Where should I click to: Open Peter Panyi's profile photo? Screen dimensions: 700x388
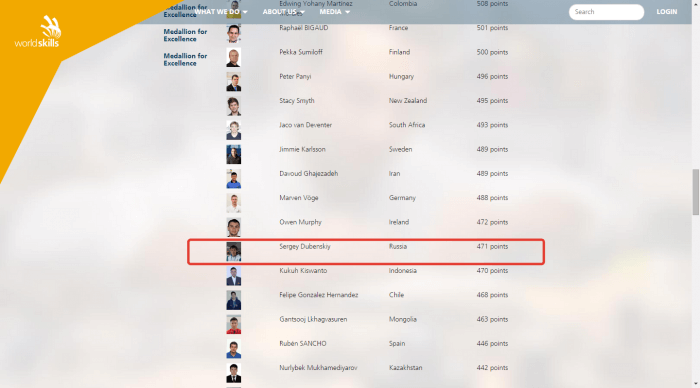point(233,82)
